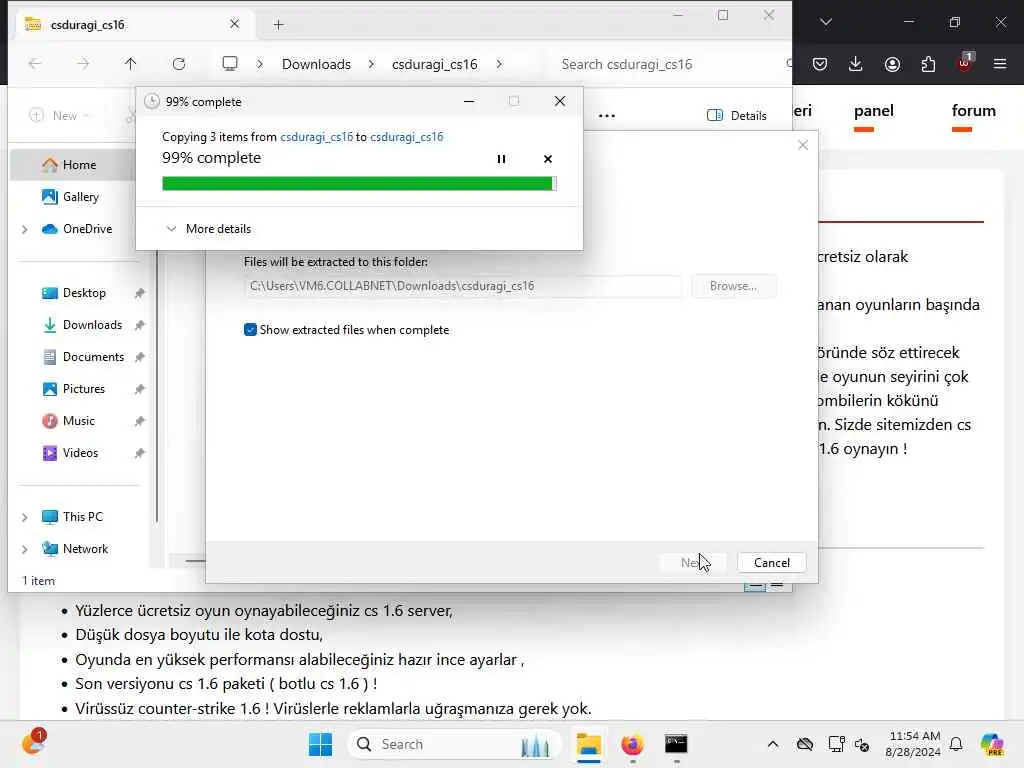Go up one folder level
This screenshot has width=1024, height=768.
tap(131, 63)
